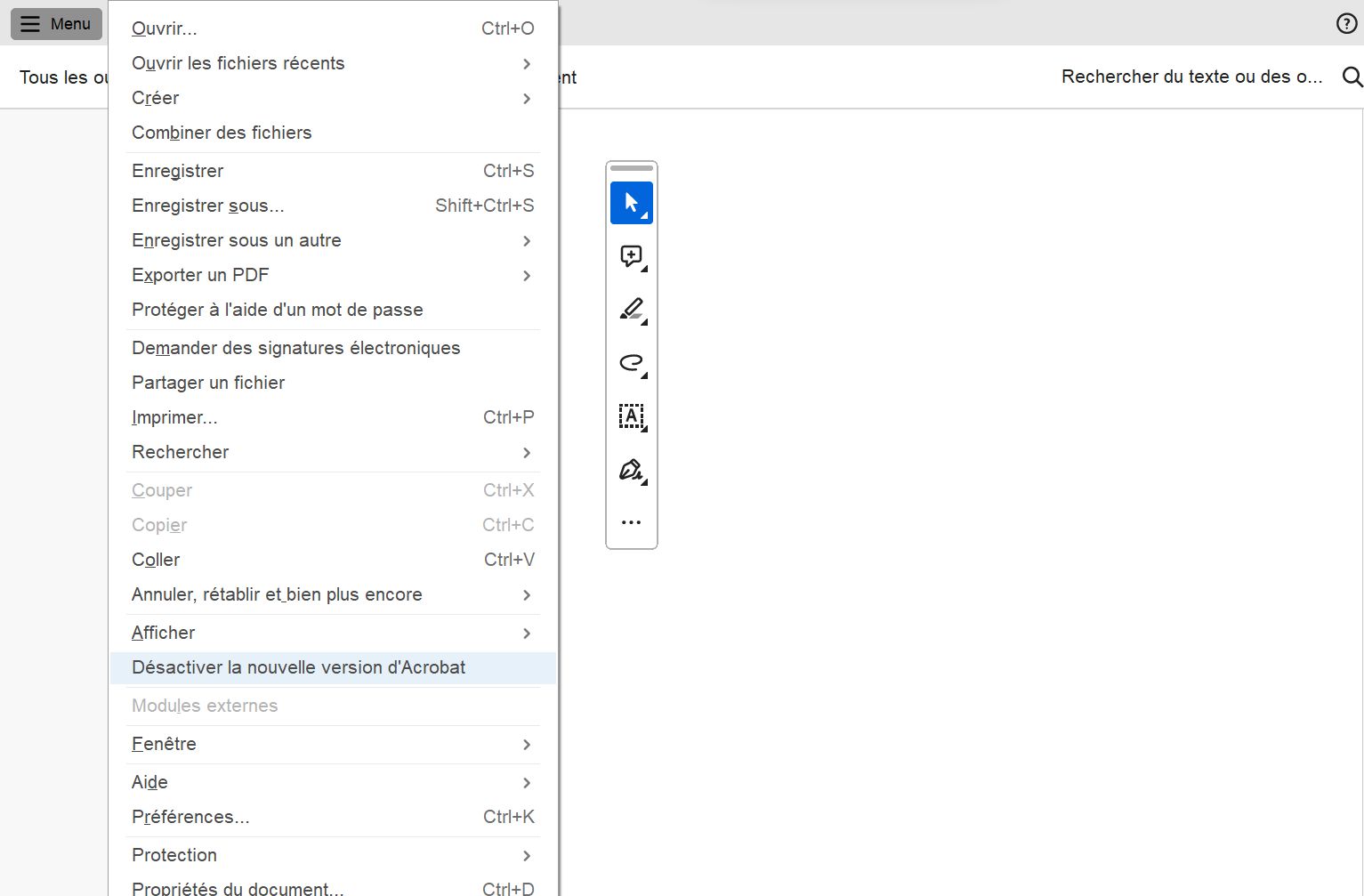
Task: Click the search magnifier icon
Action: 1351,77
